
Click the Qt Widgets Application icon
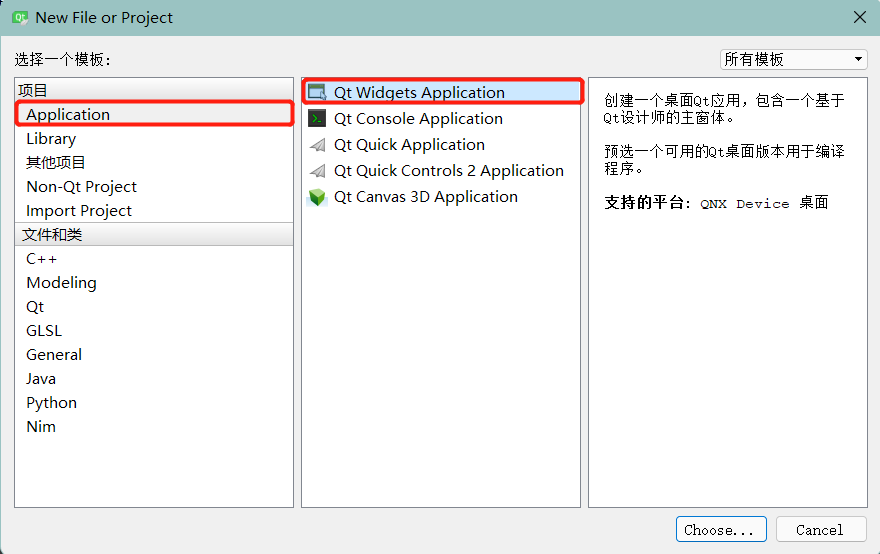point(317,92)
